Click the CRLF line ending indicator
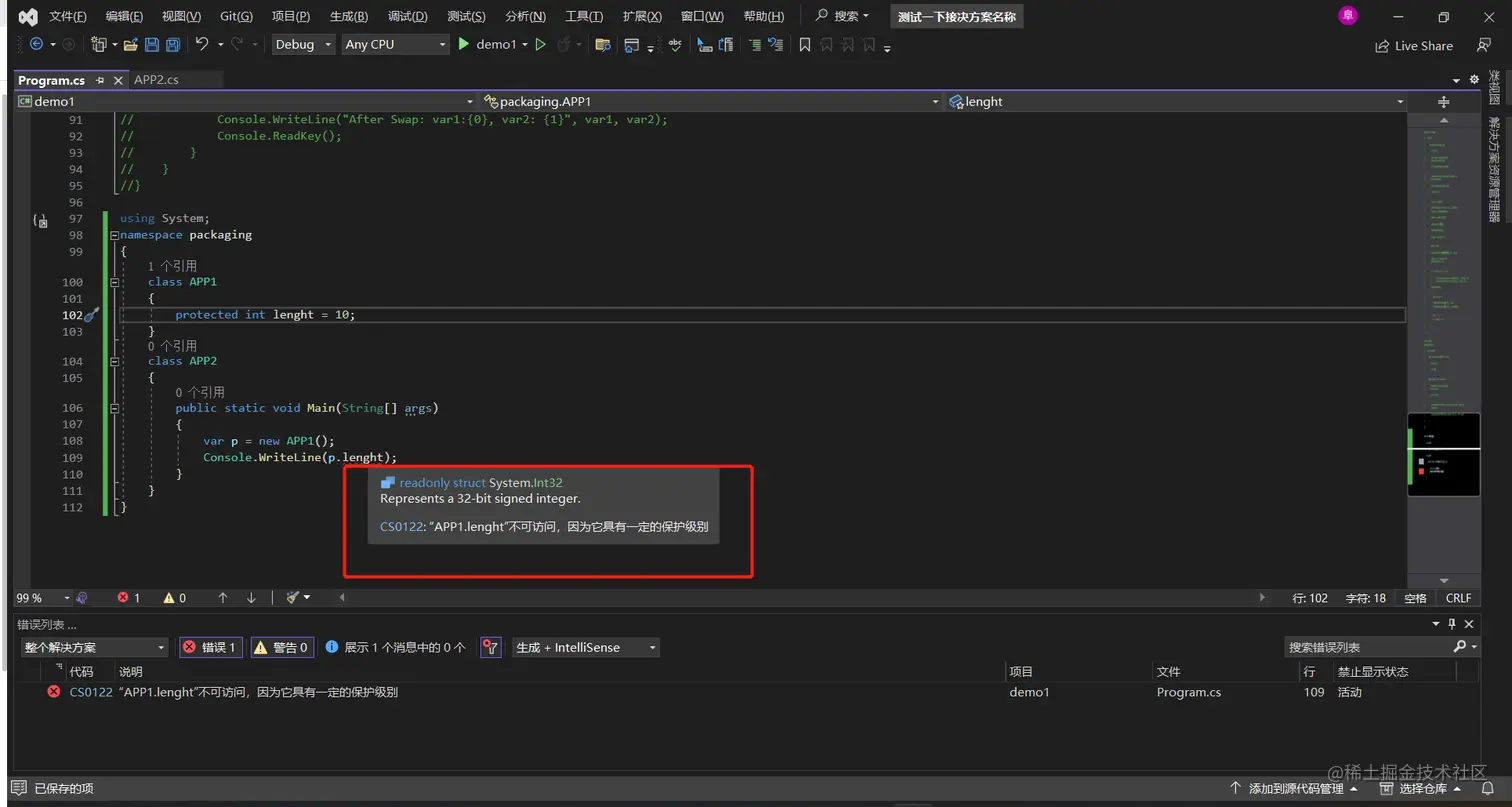This screenshot has height=807, width=1512. pos(1458,598)
